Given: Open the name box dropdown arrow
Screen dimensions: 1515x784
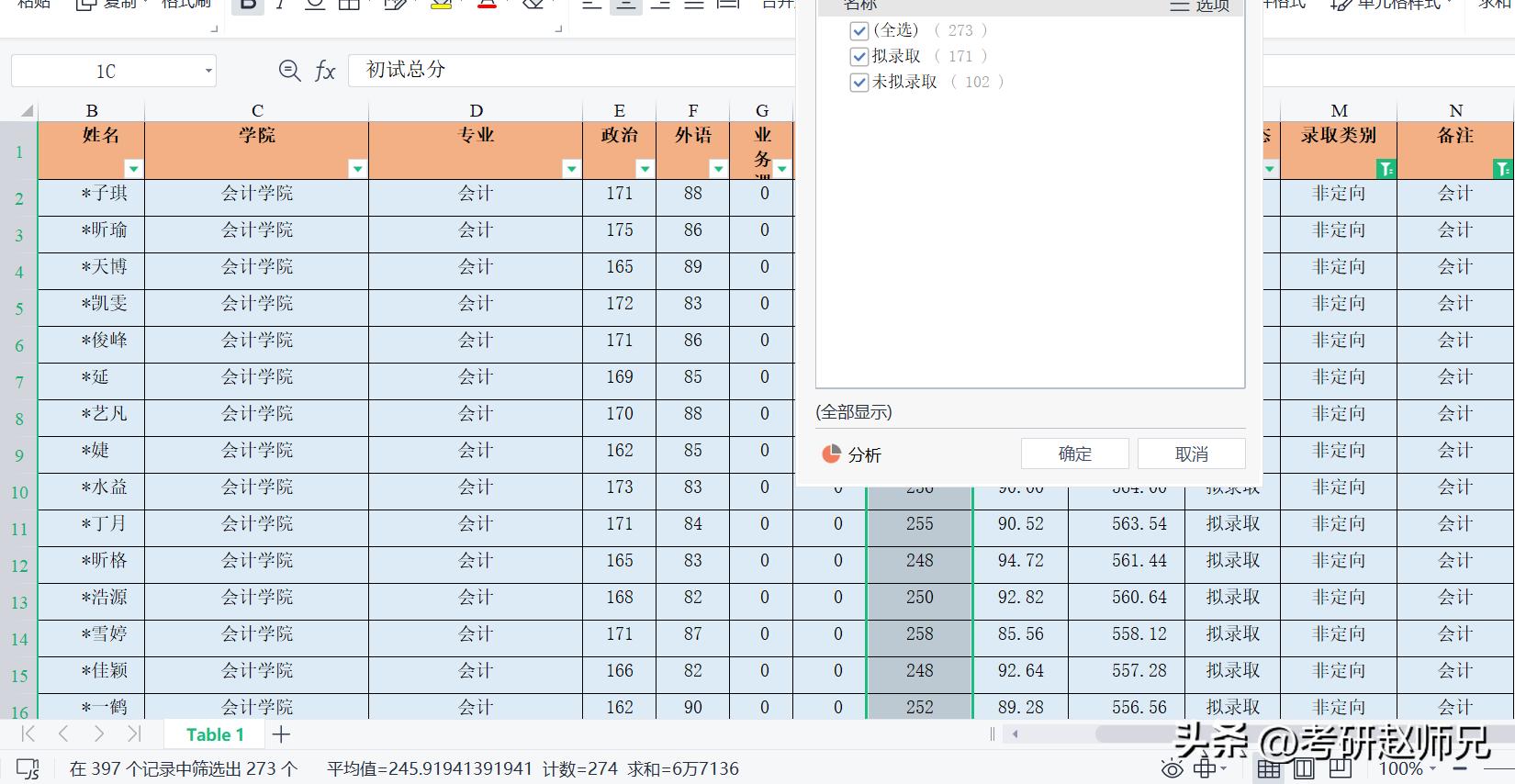Looking at the screenshot, I should coord(208,71).
